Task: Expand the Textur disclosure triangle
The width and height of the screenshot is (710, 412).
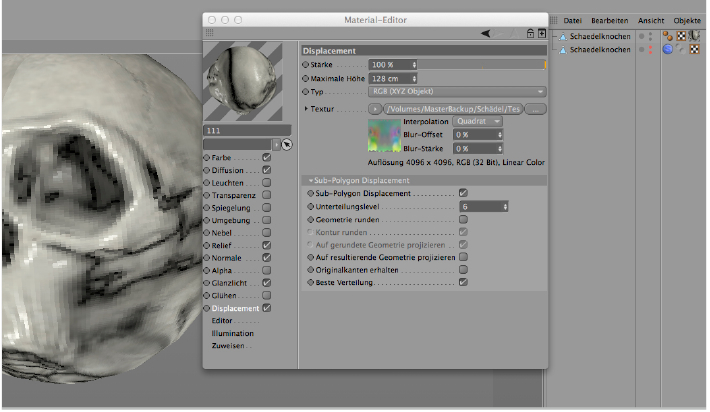Action: click(x=306, y=108)
